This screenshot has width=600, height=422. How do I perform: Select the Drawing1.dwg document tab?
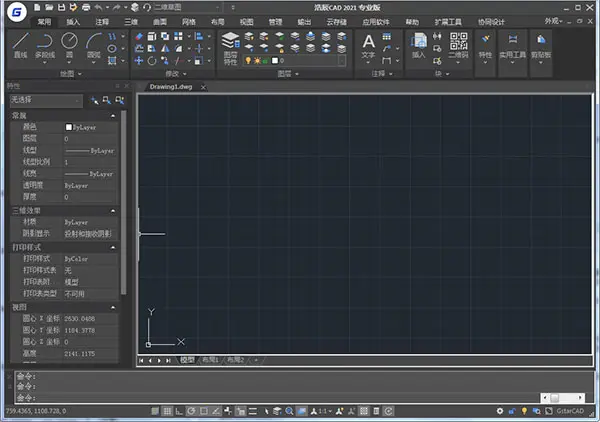point(171,87)
